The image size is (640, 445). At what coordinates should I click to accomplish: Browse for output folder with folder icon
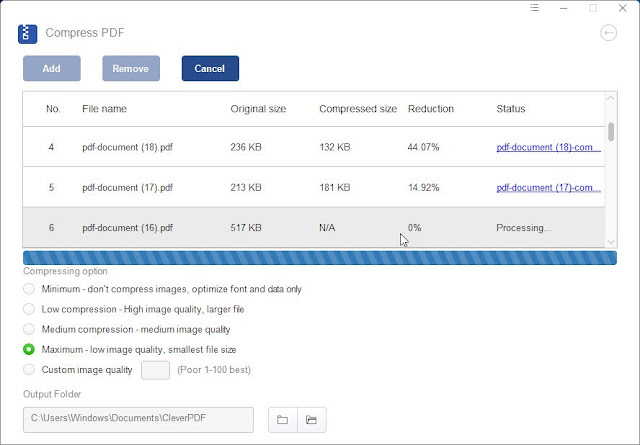[x=282, y=419]
